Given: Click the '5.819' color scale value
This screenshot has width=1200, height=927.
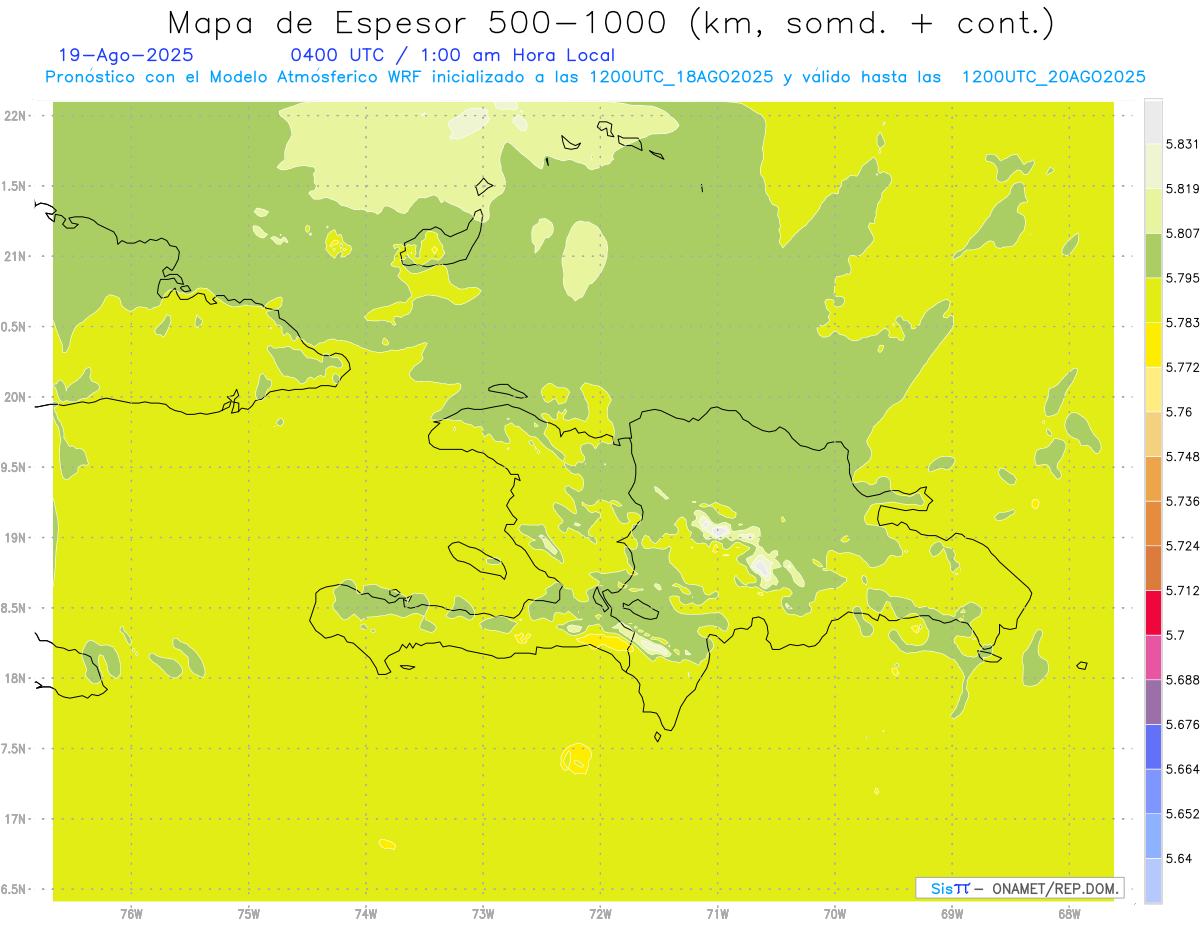Looking at the screenshot, I should [1182, 189].
